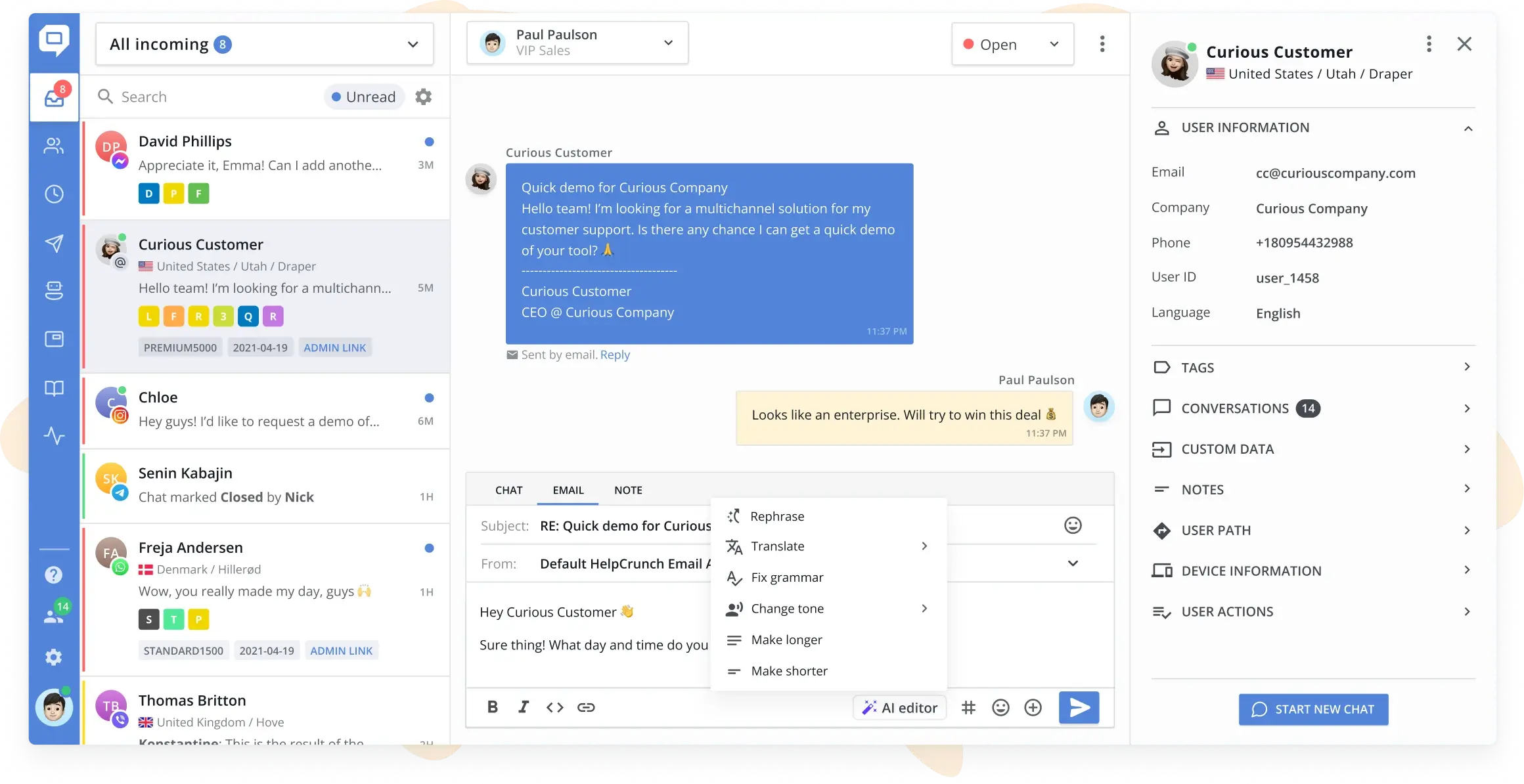Open the campaigns/paper plane sidebar icon
1524x784 pixels.
coord(54,242)
